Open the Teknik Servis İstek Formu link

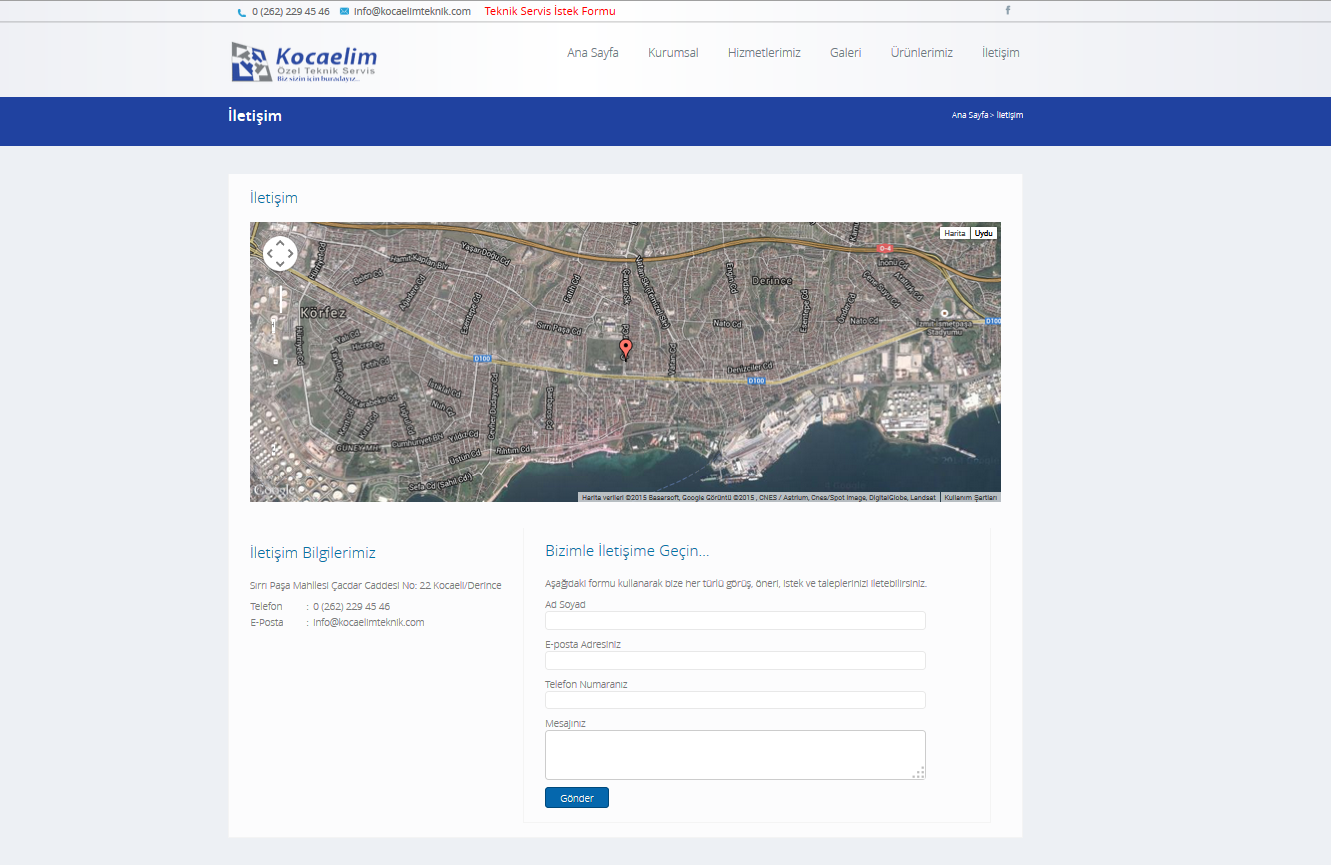click(x=550, y=11)
